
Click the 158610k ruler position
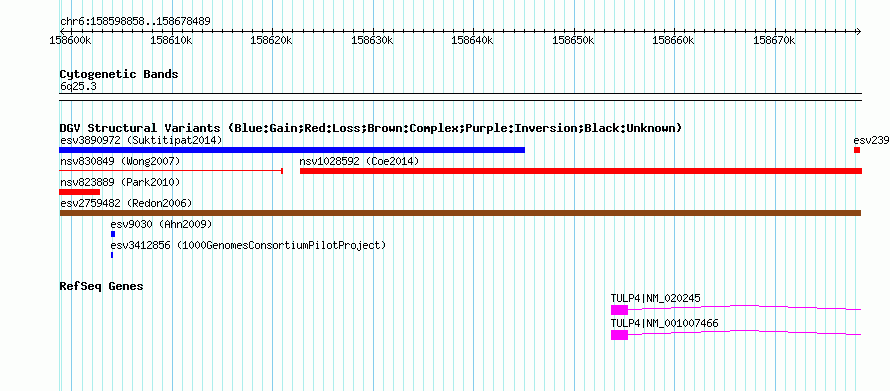(x=172, y=40)
